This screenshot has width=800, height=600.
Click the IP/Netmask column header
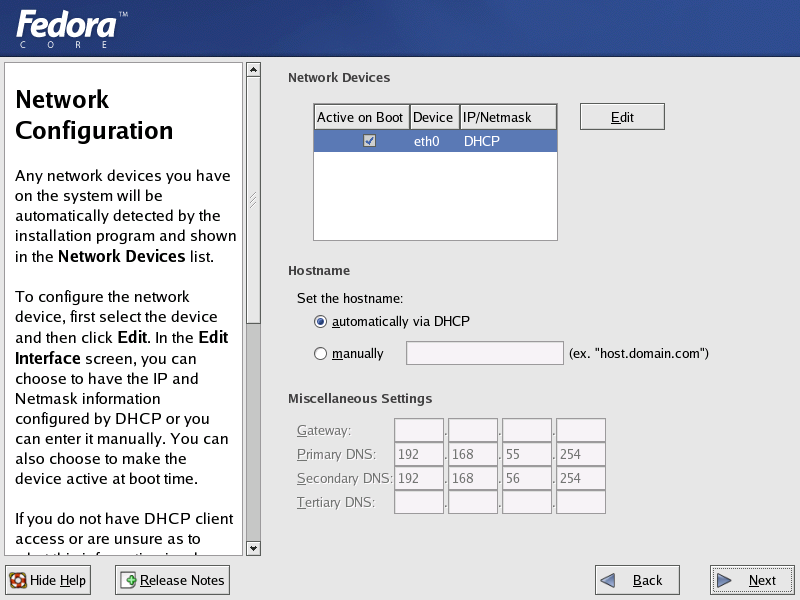point(508,117)
